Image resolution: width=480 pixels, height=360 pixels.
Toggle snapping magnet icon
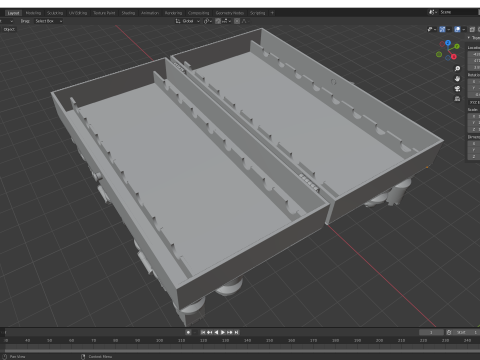click(218, 21)
